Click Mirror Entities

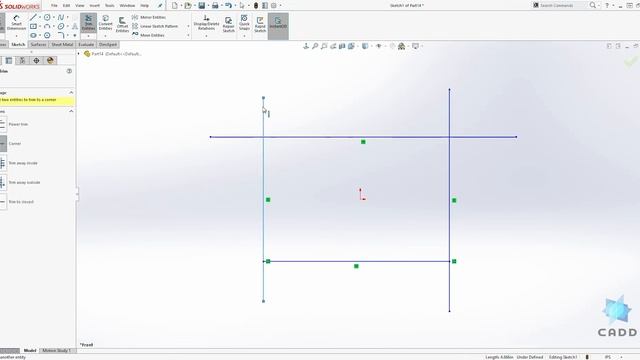coord(149,17)
